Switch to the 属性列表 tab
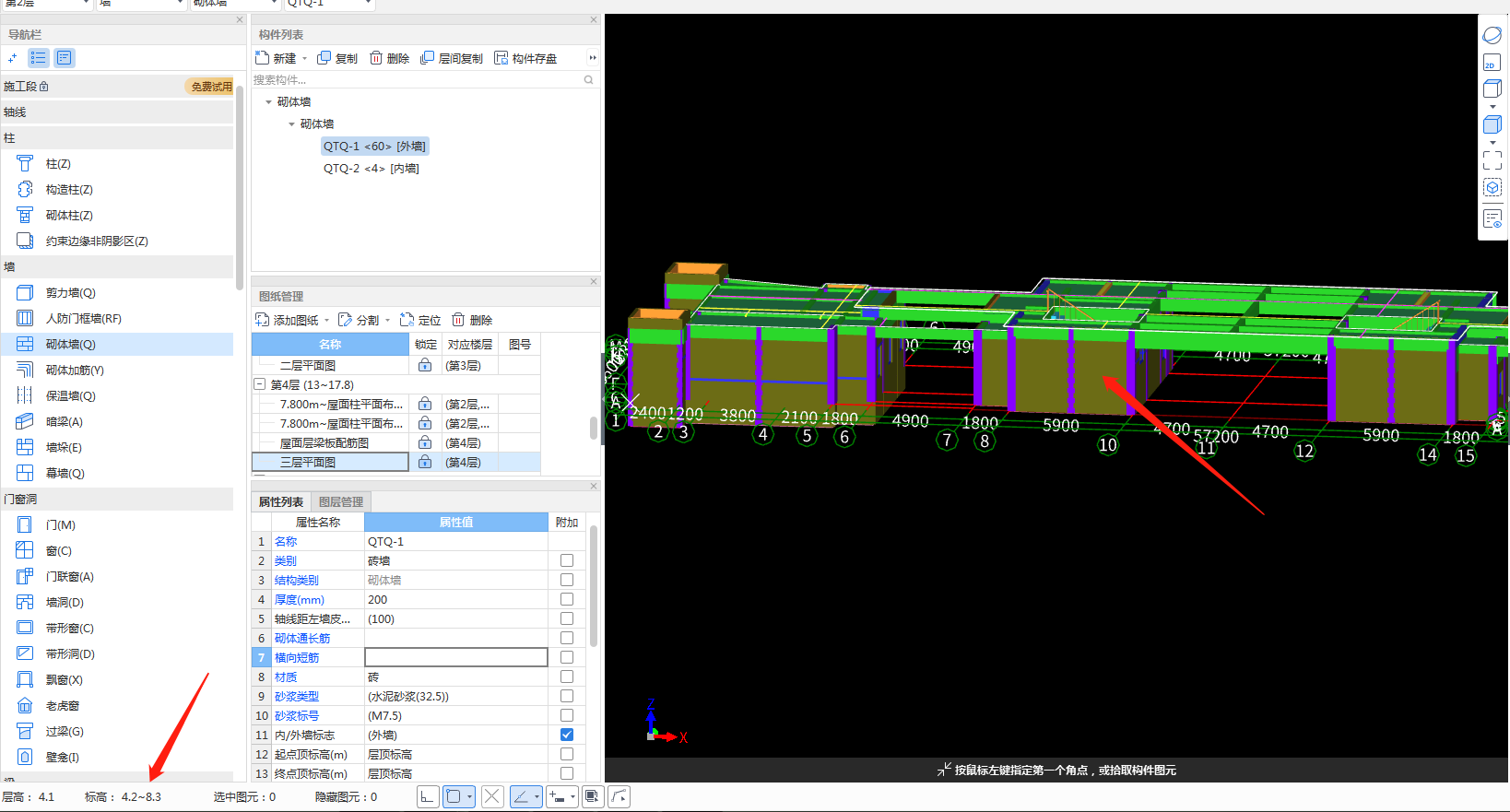This screenshot has width=1510, height=812. (x=281, y=502)
